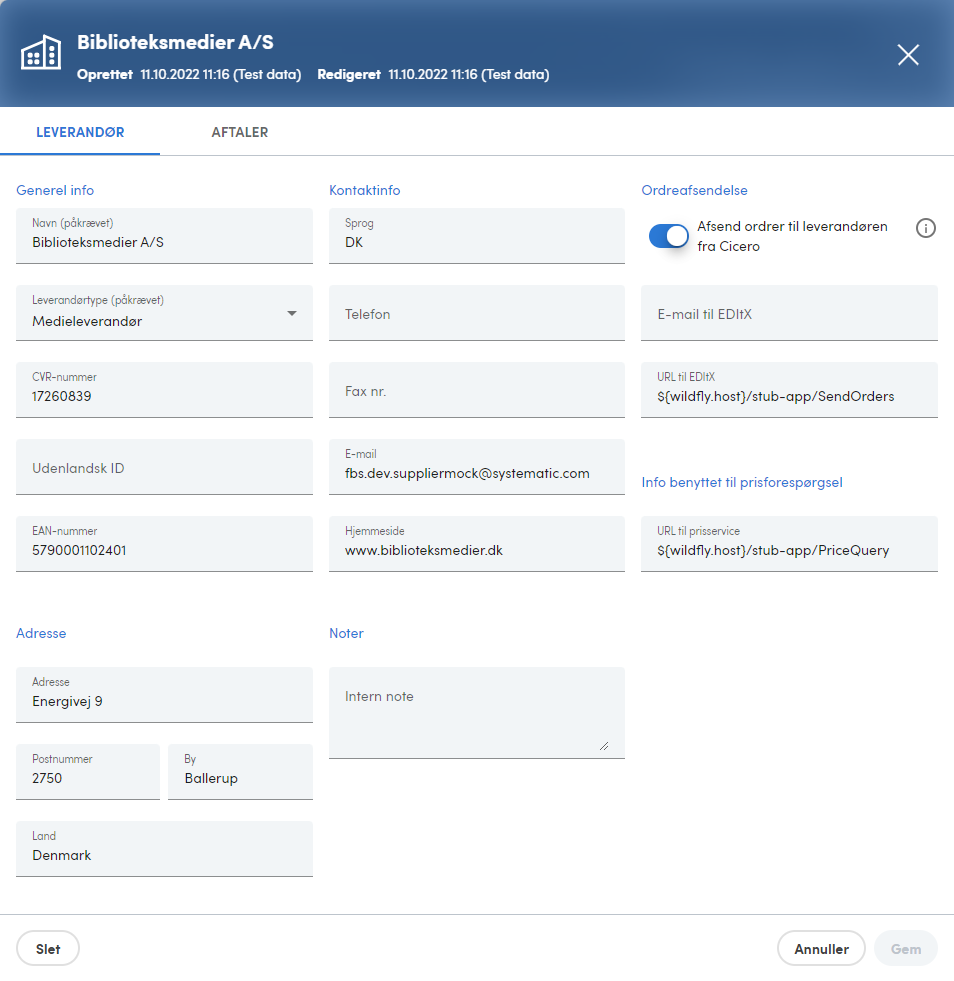The height and width of the screenshot is (981, 954).
Task: Click the Sprog field
Action: 477,236
